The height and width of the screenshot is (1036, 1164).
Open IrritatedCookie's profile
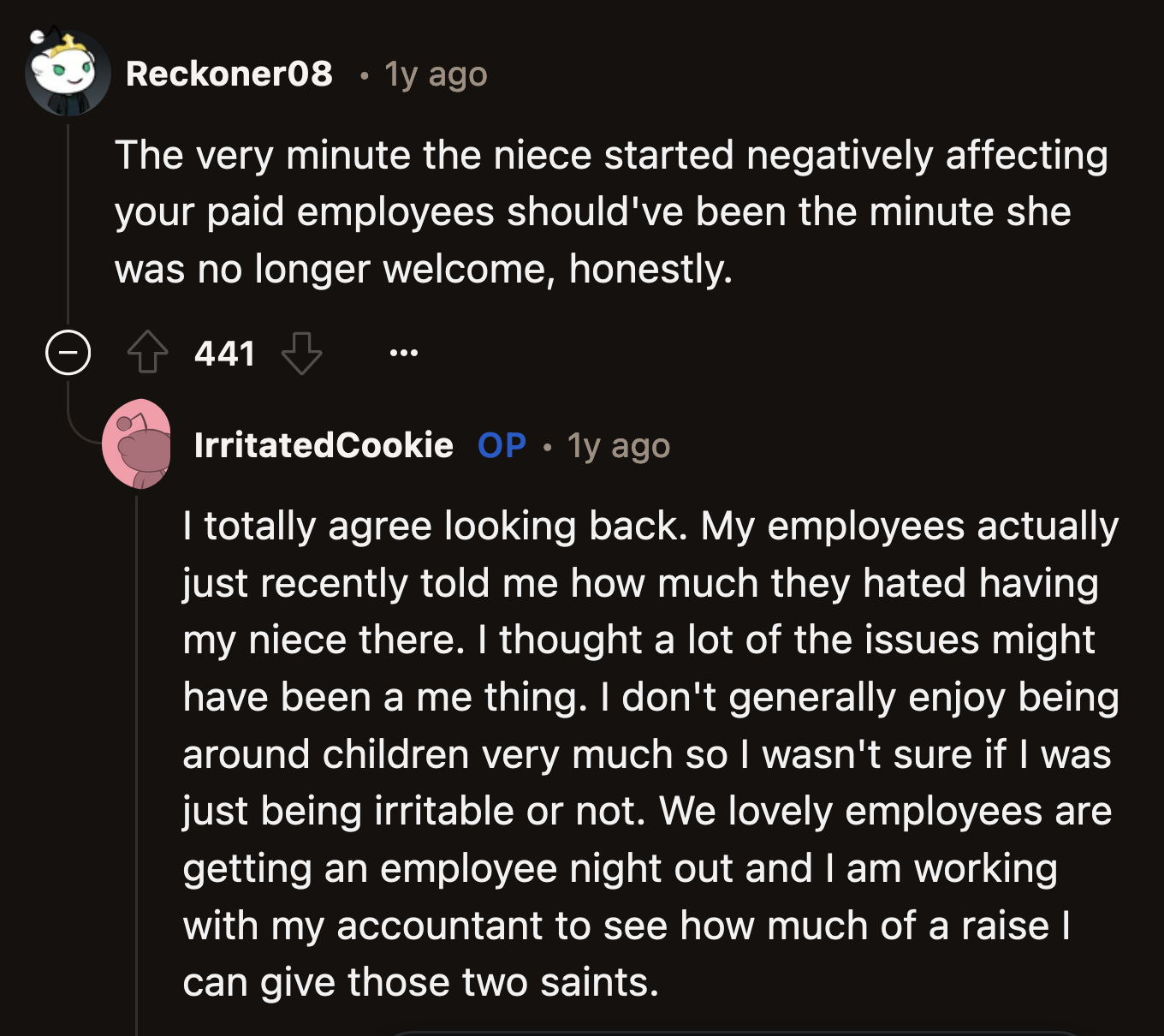coord(324,445)
